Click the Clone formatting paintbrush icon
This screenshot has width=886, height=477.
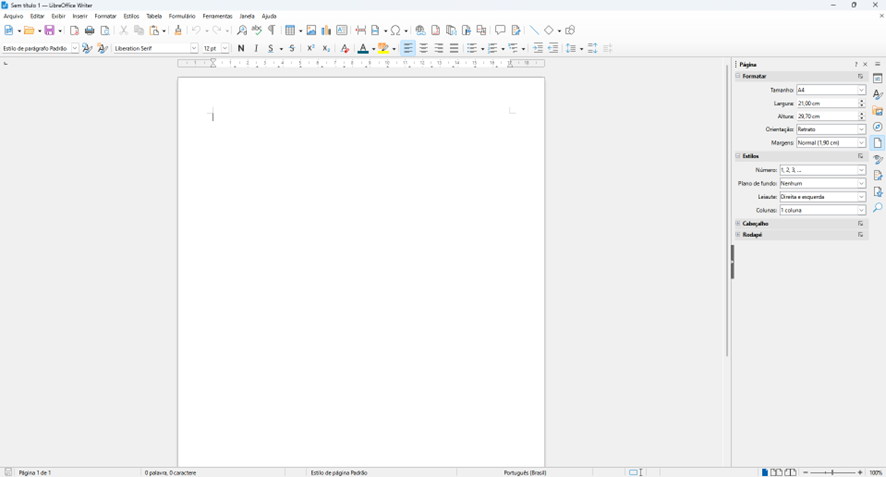pyautogui.click(x=178, y=31)
